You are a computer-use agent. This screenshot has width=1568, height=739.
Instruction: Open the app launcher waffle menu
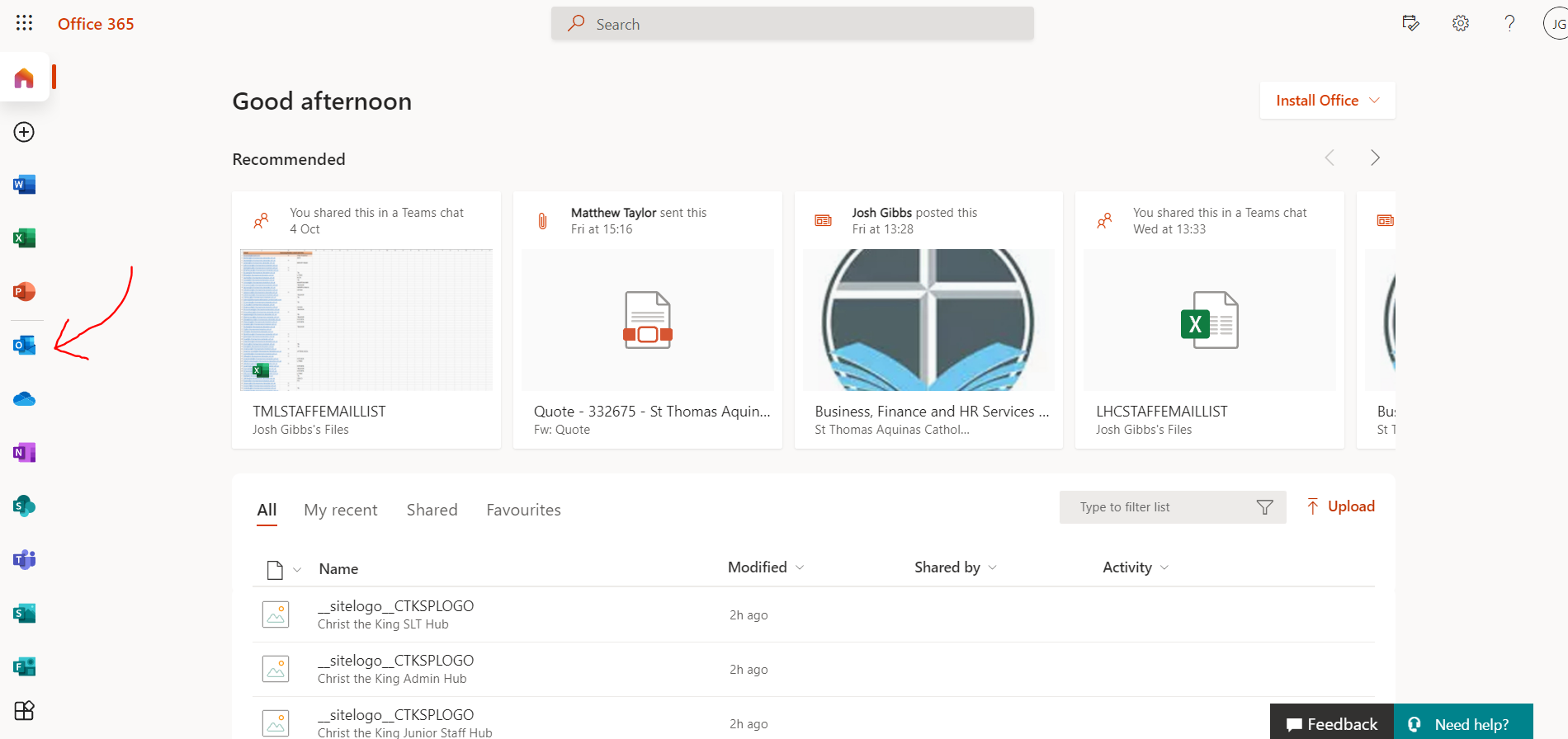coord(24,23)
